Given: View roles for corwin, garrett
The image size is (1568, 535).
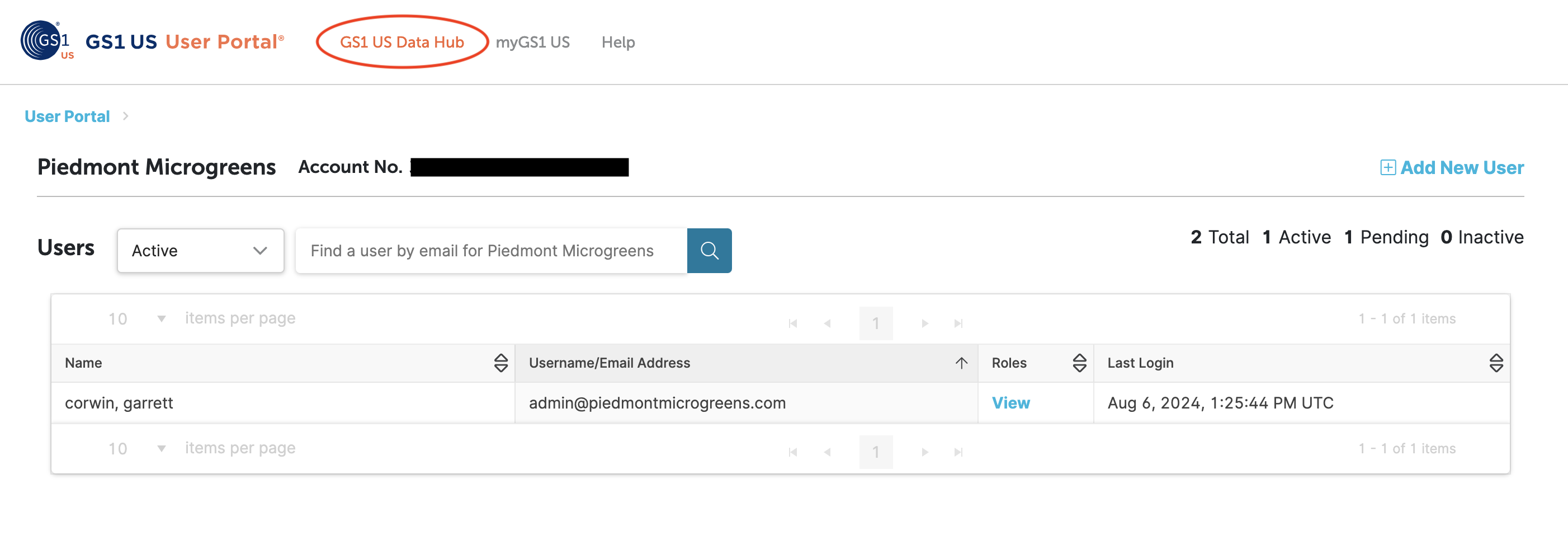Looking at the screenshot, I should [x=1010, y=403].
